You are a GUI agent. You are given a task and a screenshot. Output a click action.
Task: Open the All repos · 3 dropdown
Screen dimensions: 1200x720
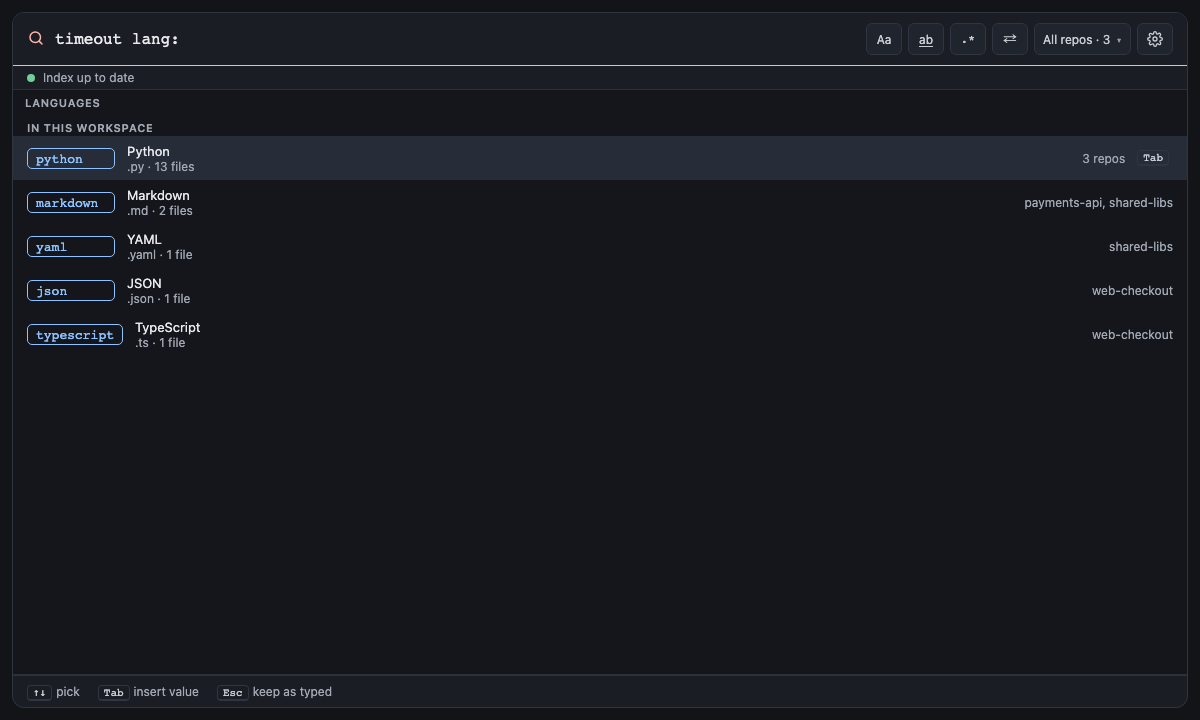click(1082, 39)
